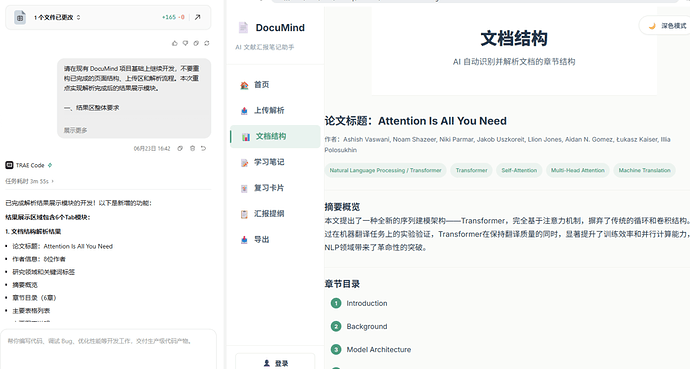Click the AI 文献汇报笔记助手 subtitle
690x369 pixels.
(264, 47)
